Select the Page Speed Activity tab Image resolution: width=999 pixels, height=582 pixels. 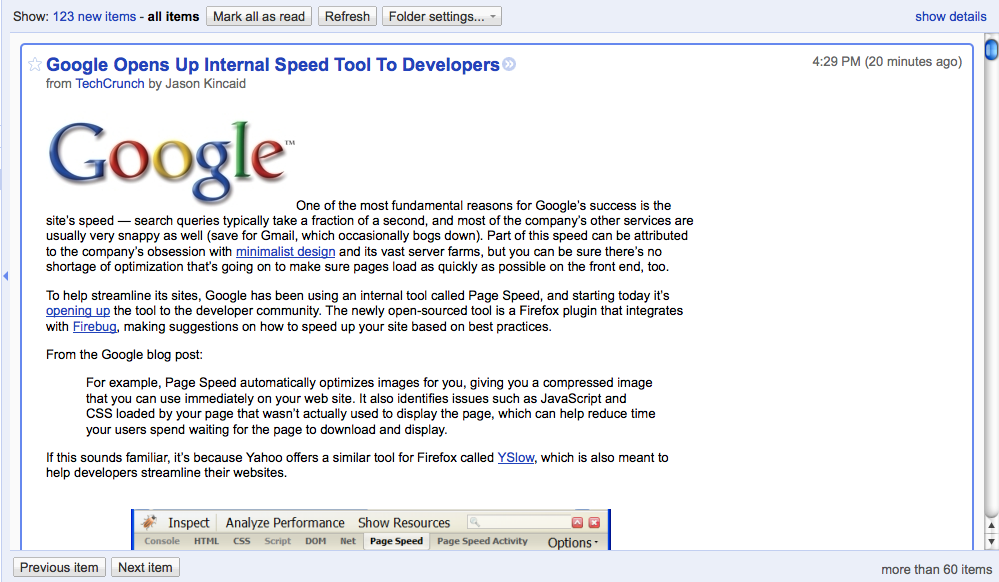pyautogui.click(x=482, y=541)
